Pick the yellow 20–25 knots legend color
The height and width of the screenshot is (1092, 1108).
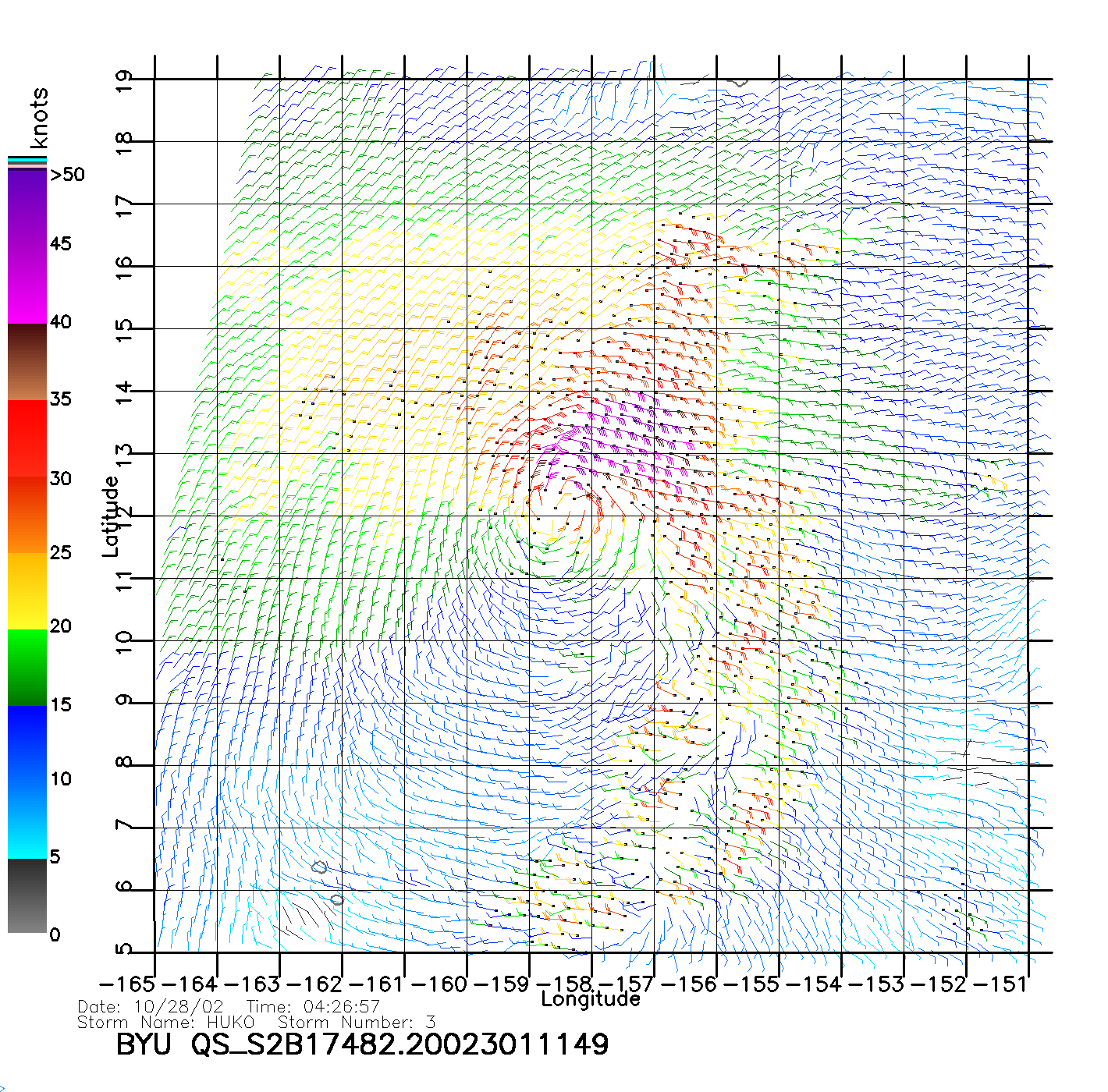pyautogui.click(x=27, y=590)
